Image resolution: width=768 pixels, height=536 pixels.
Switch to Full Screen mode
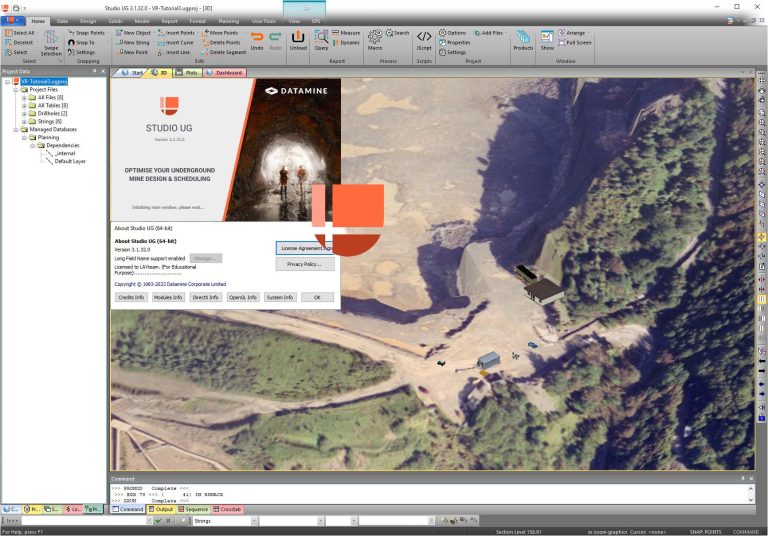pyautogui.click(x=575, y=43)
